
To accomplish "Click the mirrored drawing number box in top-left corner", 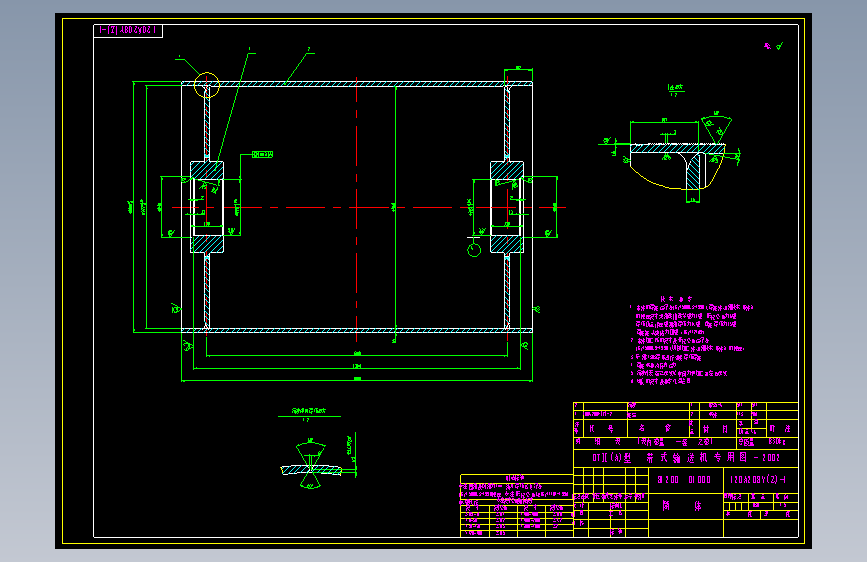I will (x=128, y=30).
